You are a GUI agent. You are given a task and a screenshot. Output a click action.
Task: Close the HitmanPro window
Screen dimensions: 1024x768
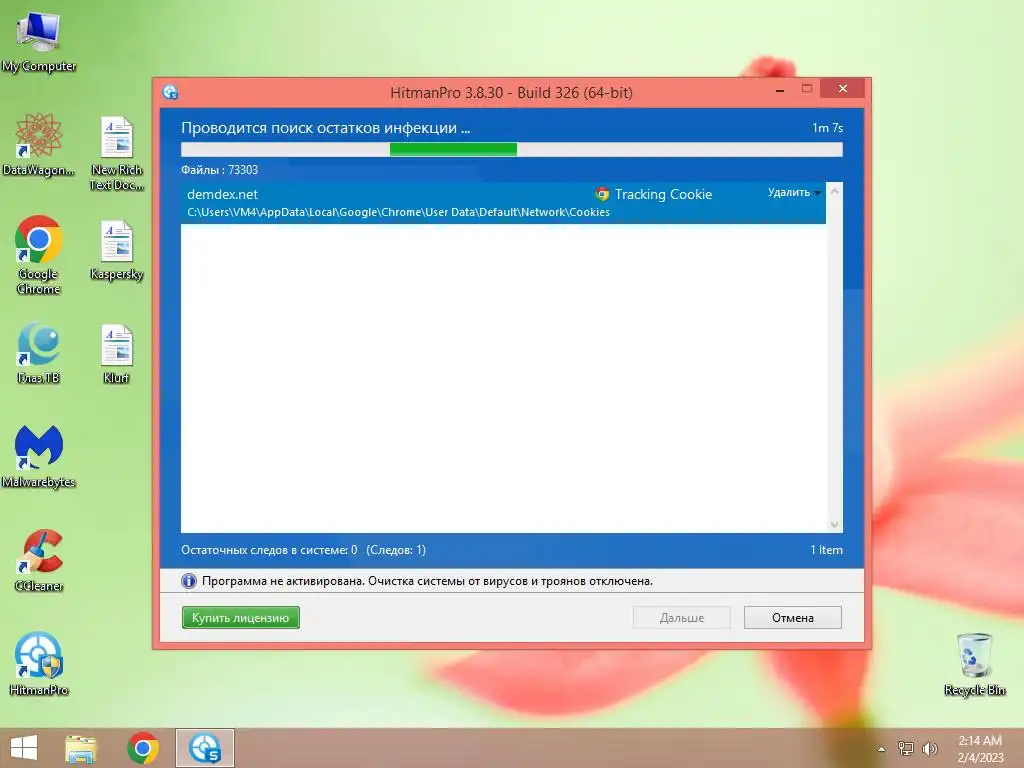pos(842,88)
